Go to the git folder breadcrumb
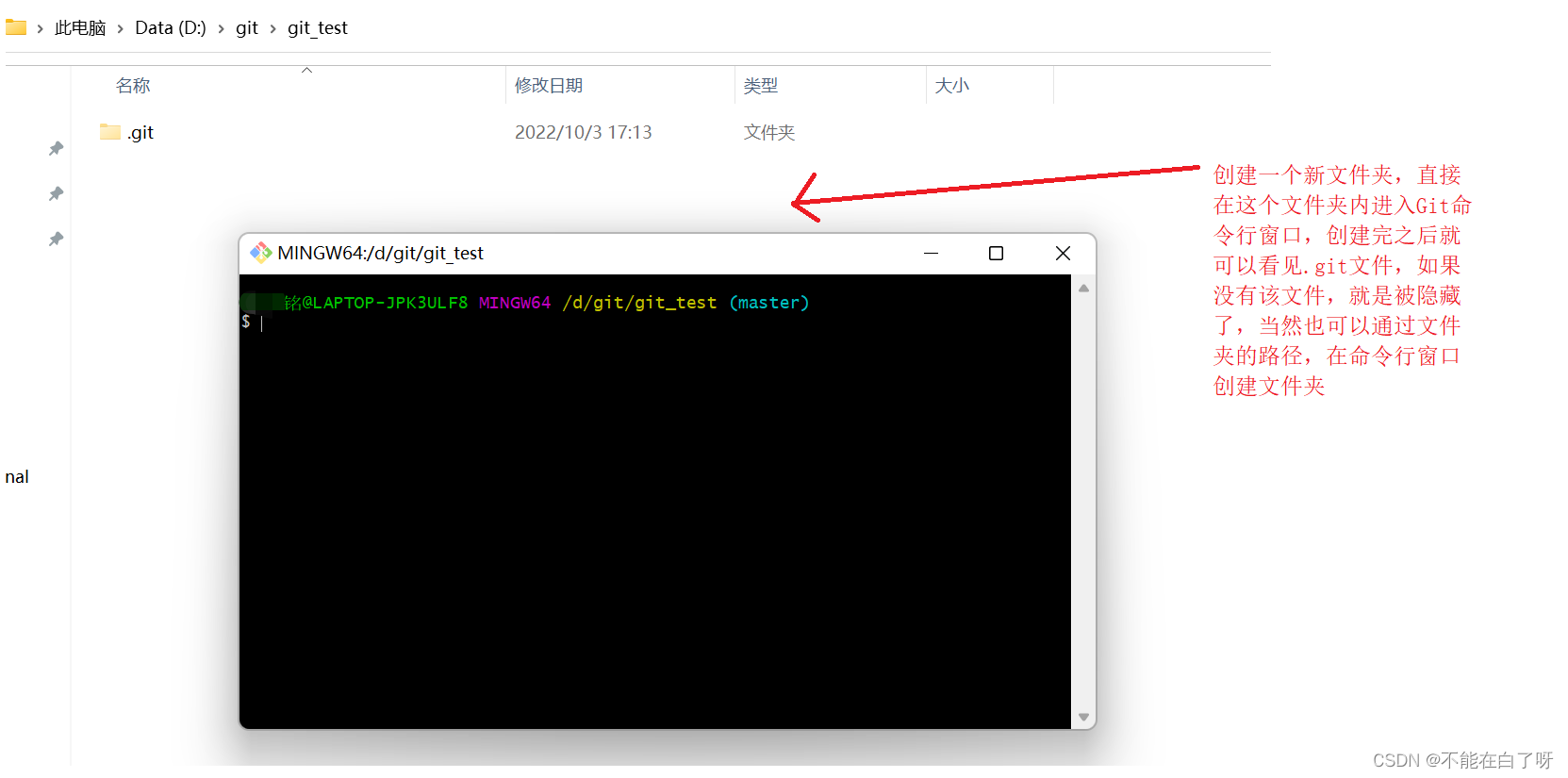 [x=247, y=28]
